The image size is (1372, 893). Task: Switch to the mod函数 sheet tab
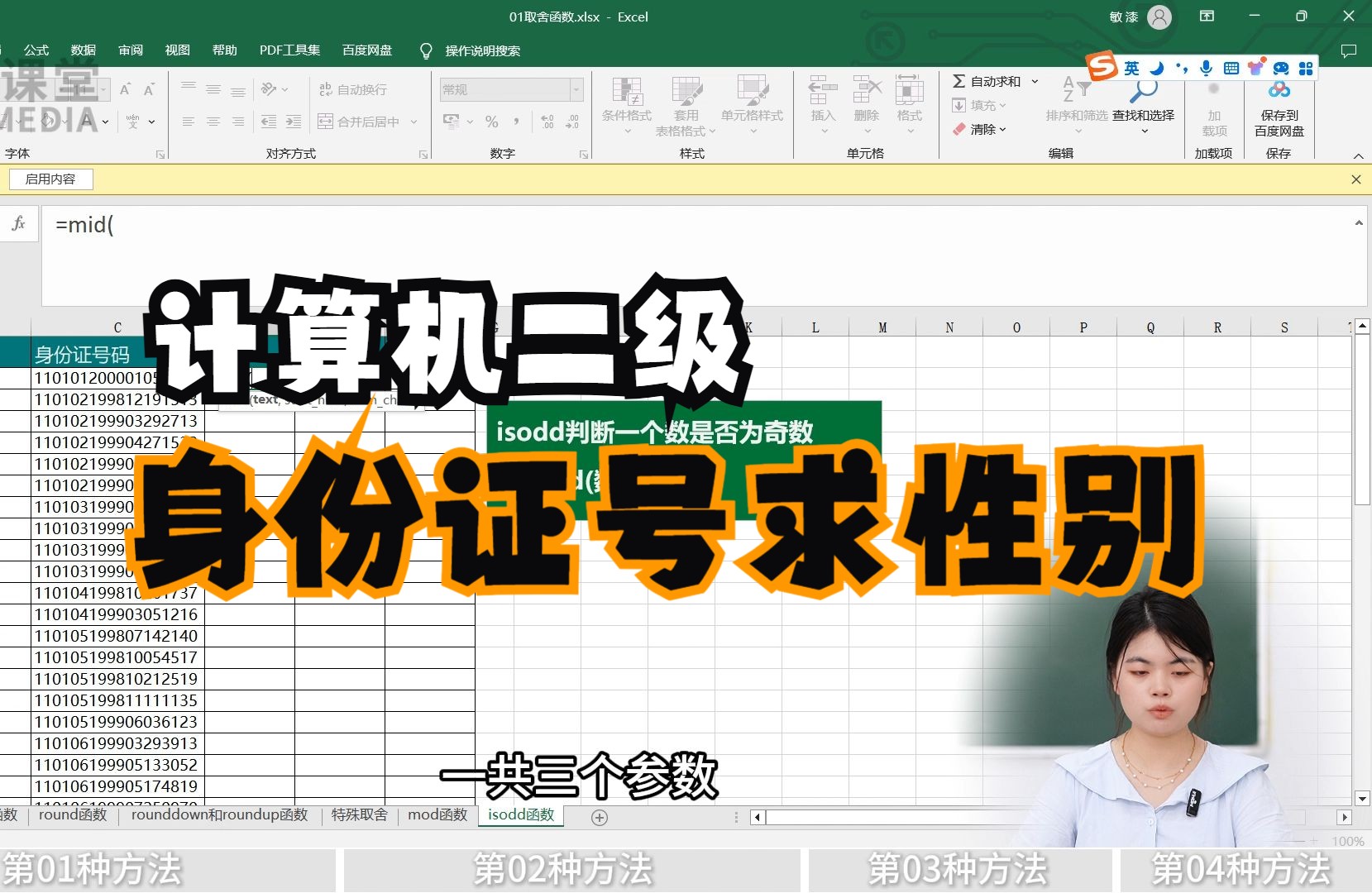[x=437, y=814]
